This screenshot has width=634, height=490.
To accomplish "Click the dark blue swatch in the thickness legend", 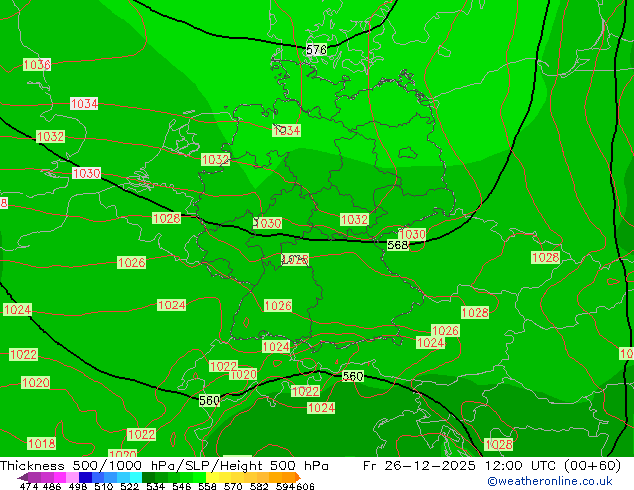I will coord(85,477).
